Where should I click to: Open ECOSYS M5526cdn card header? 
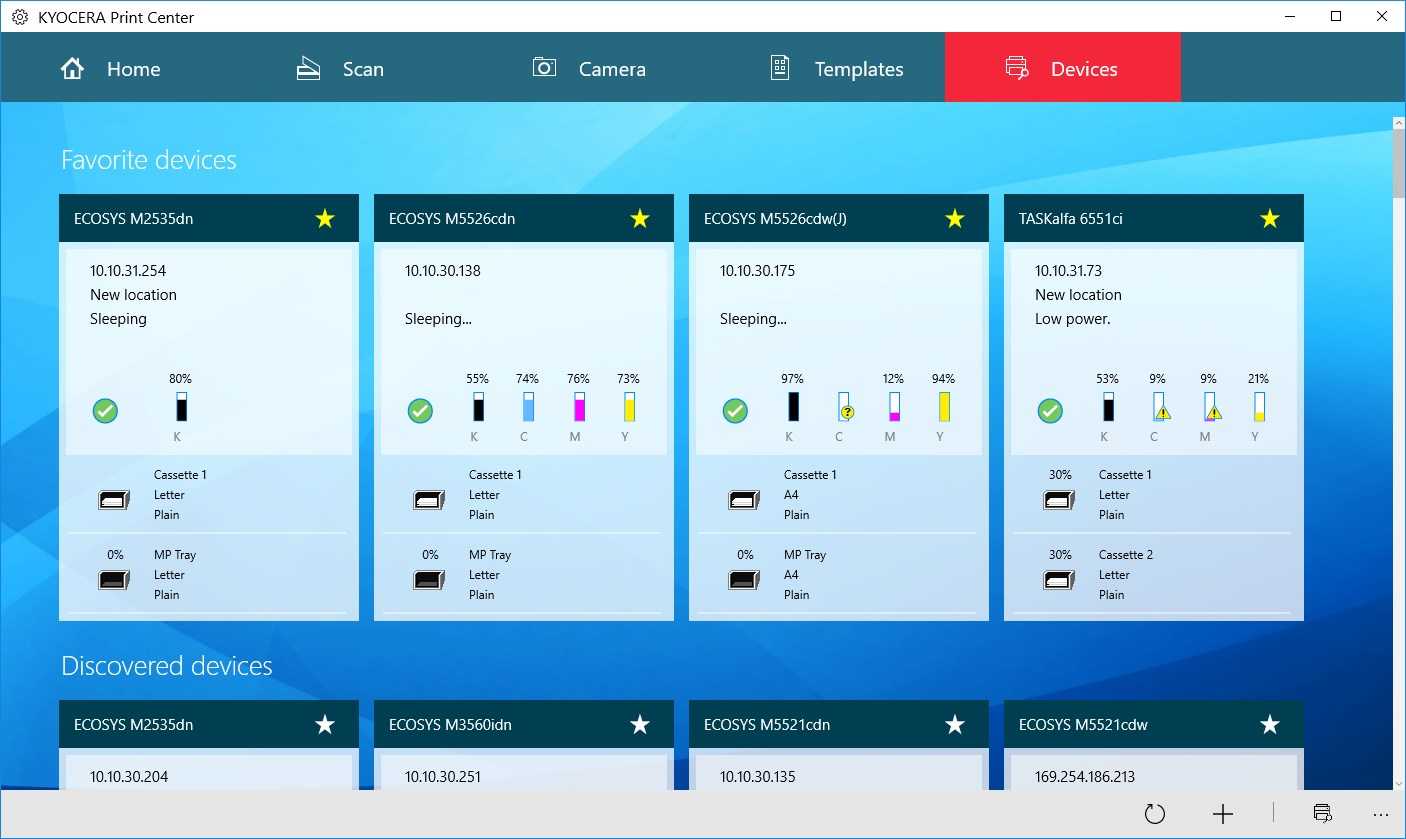(x=524, y=218)
